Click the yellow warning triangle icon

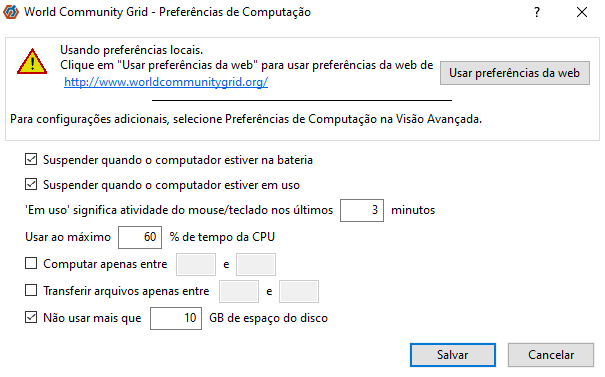pyautogui.click(x=32, y=61)
